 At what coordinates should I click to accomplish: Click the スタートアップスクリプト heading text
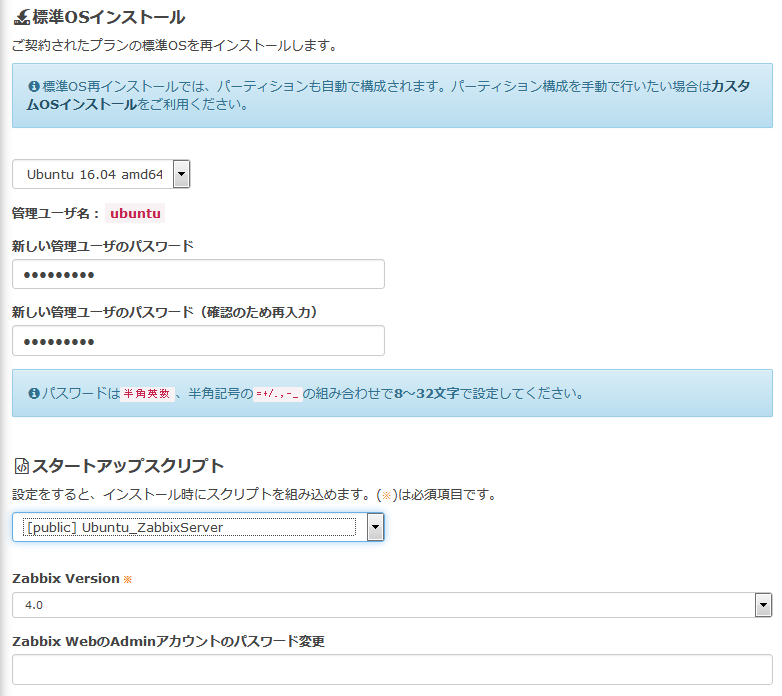tap(128, 466)
